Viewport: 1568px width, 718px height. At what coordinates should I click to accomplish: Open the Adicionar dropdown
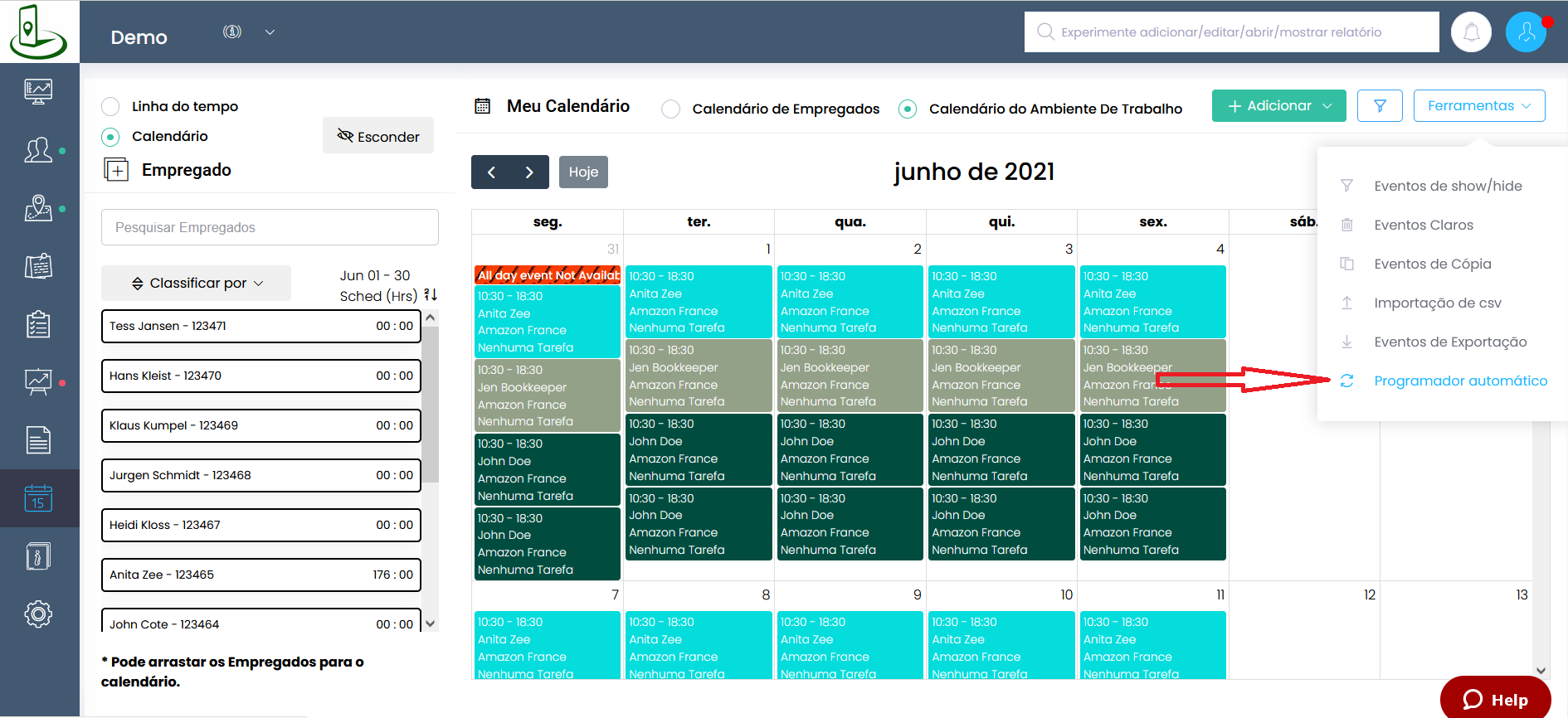[1278, 106]
